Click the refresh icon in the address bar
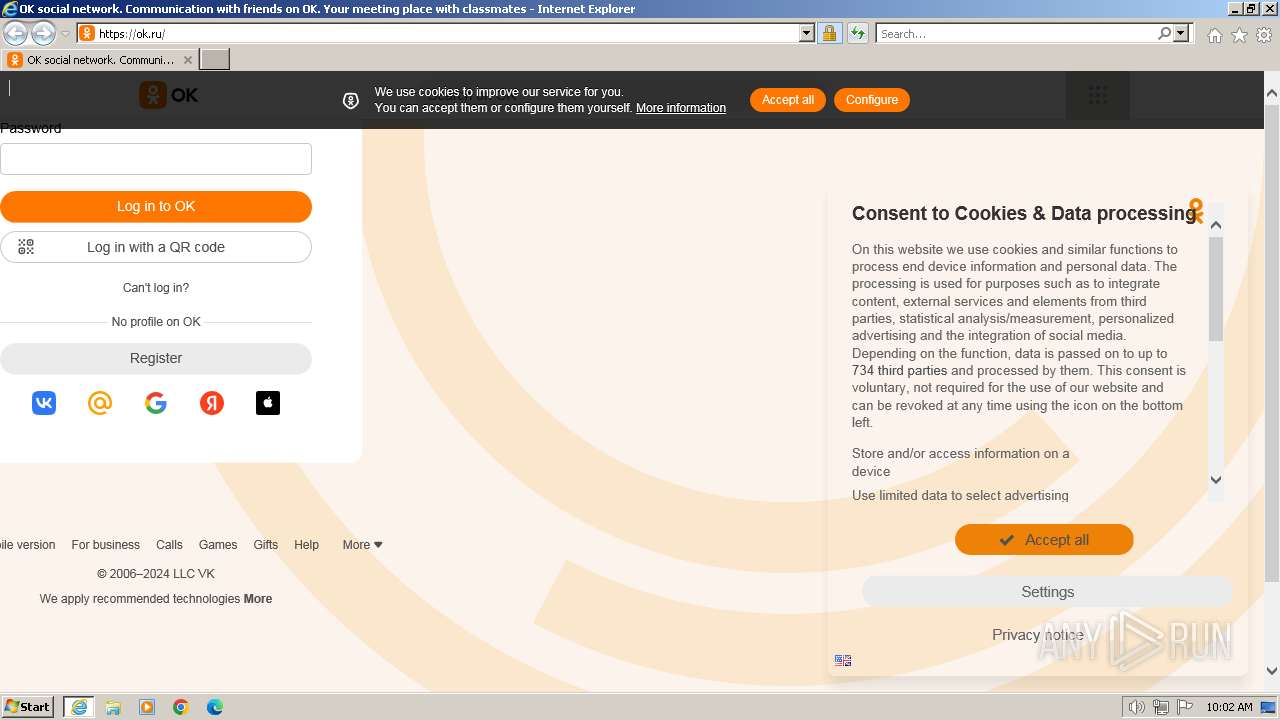Viewport: 1280px width, 720px height. tap(857, 33)
